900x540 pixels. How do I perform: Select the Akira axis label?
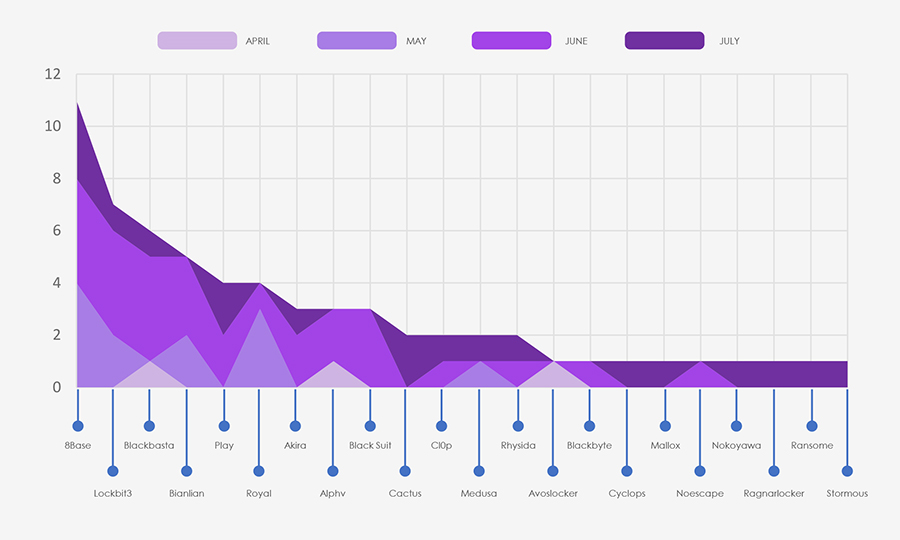(295, 445)
